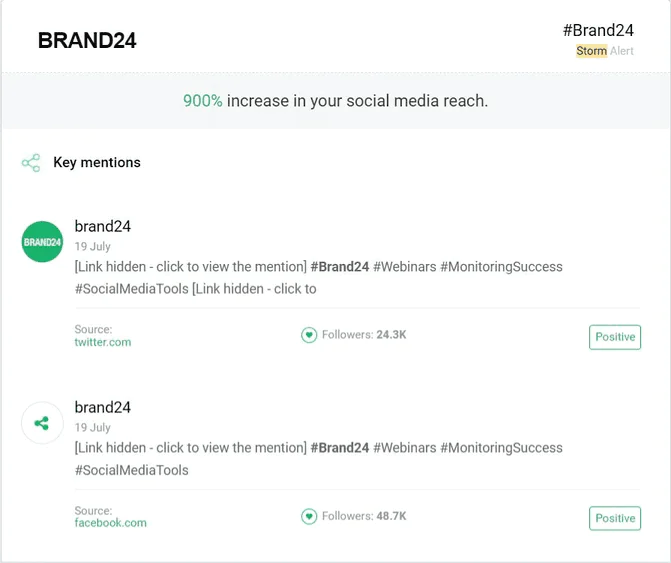The width and height of the screenshot is (671, 563).
Task: Click #SocialMediaTools in the Facebook mention
Action: click(x=132, y=470)
